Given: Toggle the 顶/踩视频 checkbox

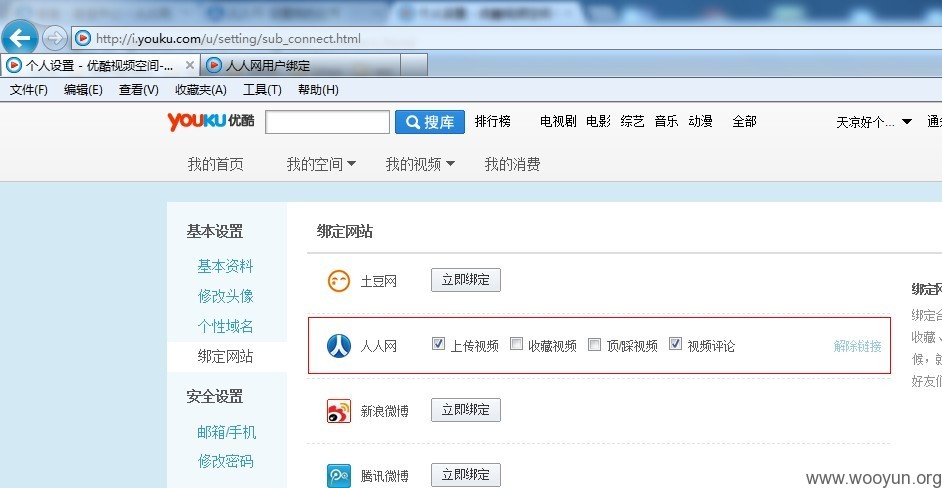Looking at the screenshot, I should point(594,344).
